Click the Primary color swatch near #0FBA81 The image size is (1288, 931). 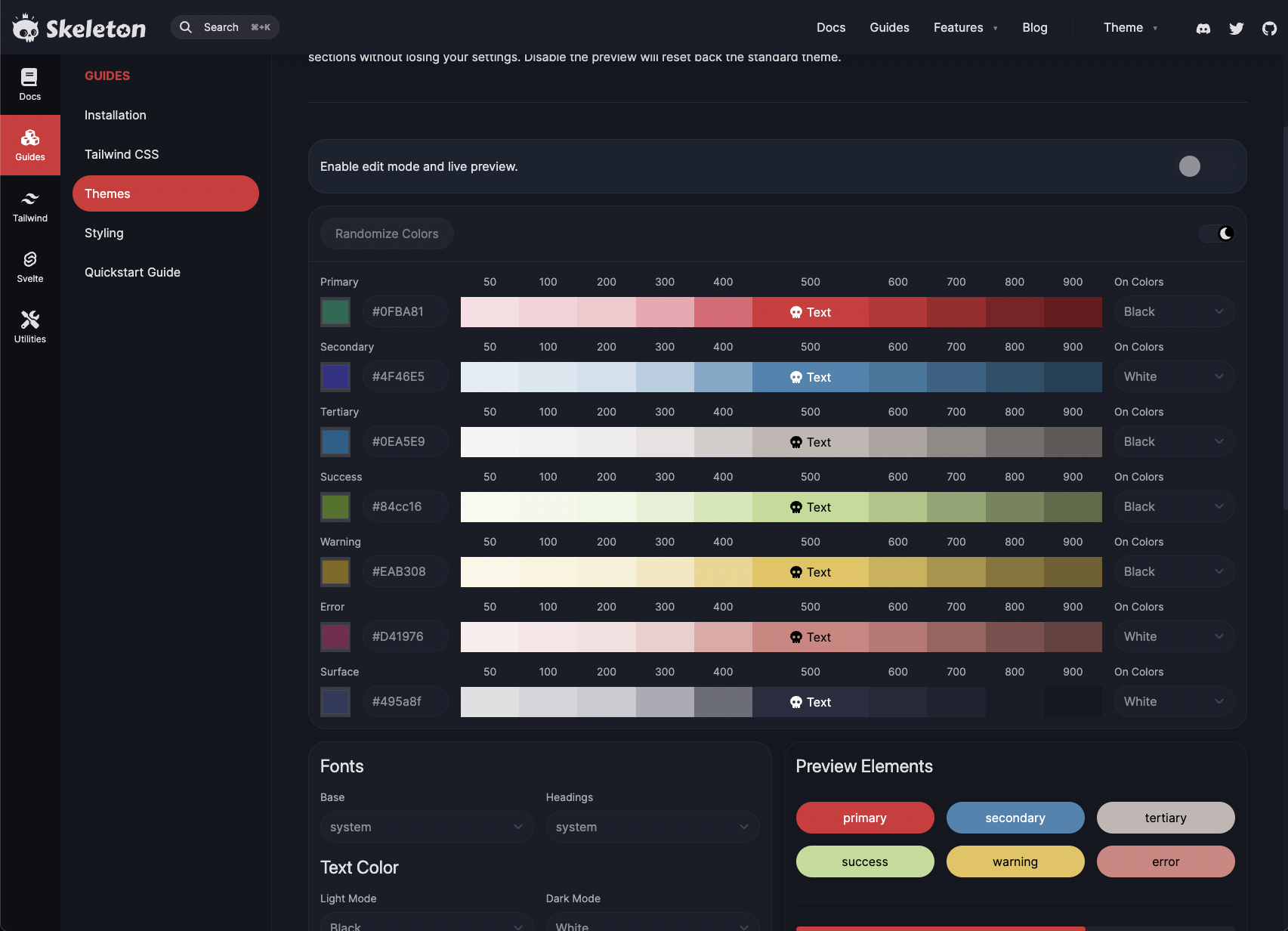[x=335, y=311]
